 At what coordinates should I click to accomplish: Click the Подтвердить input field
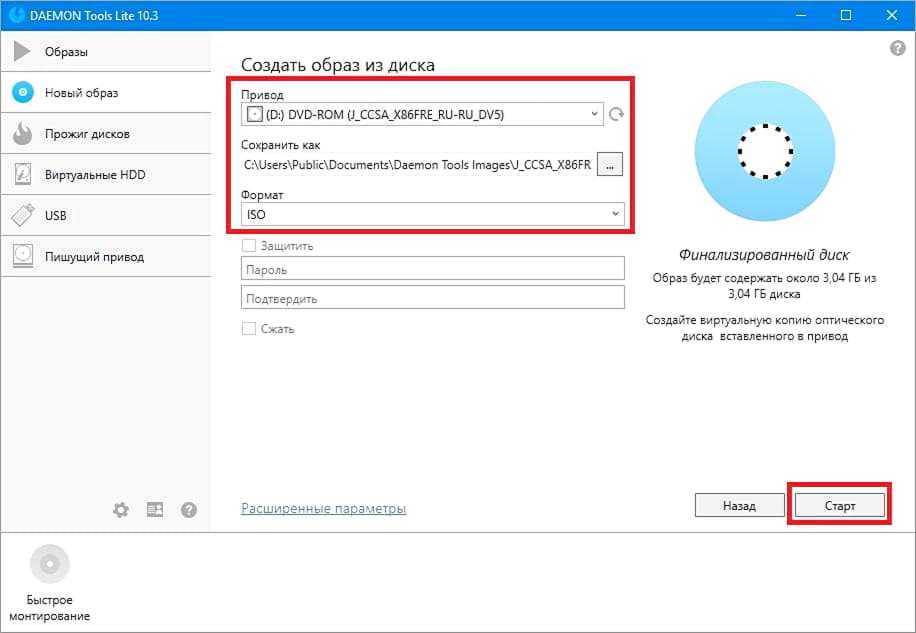tap(432, 298)
